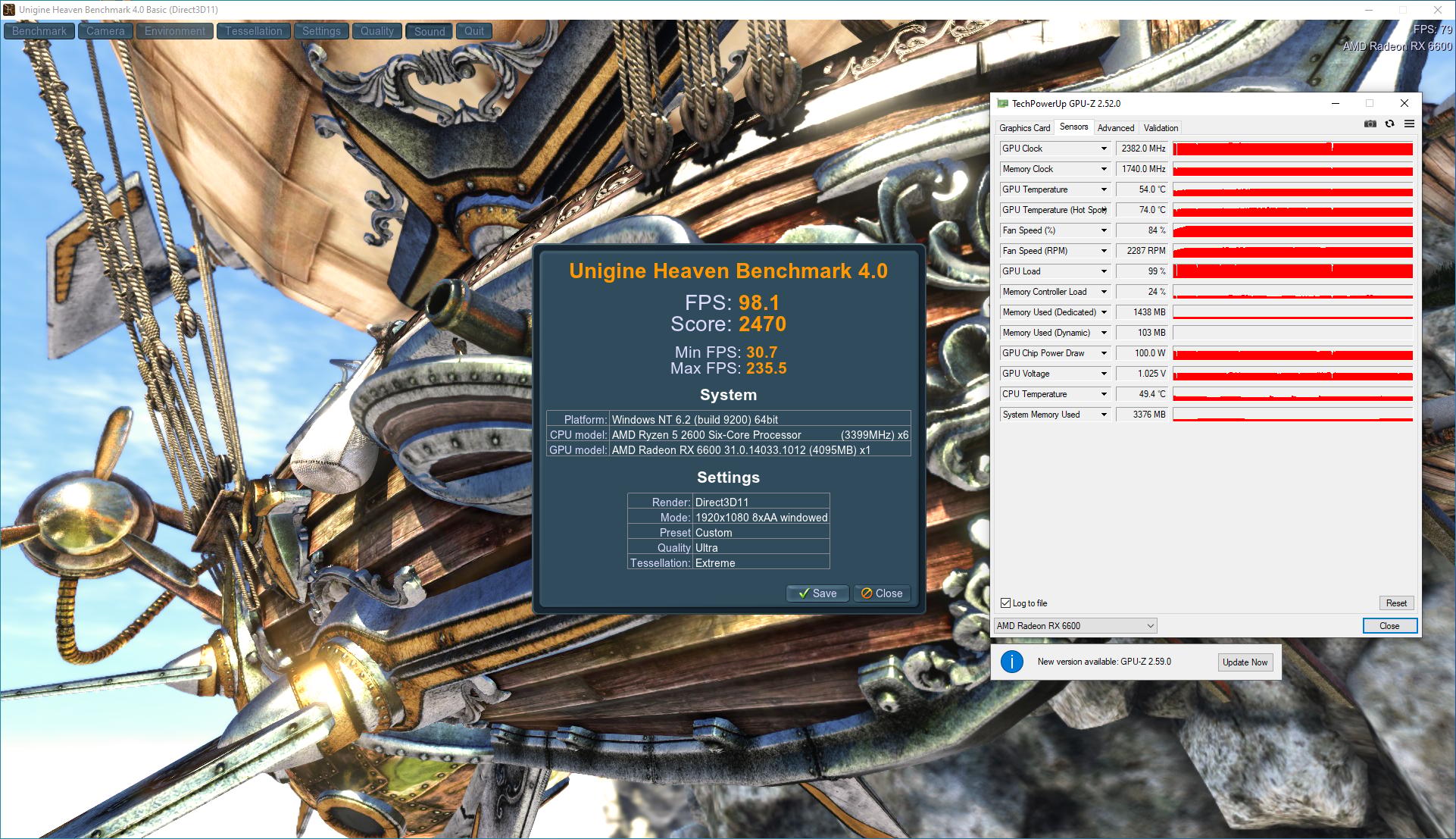Click the 1920x1080 8xAA windowed mode text

pos(761,518)
